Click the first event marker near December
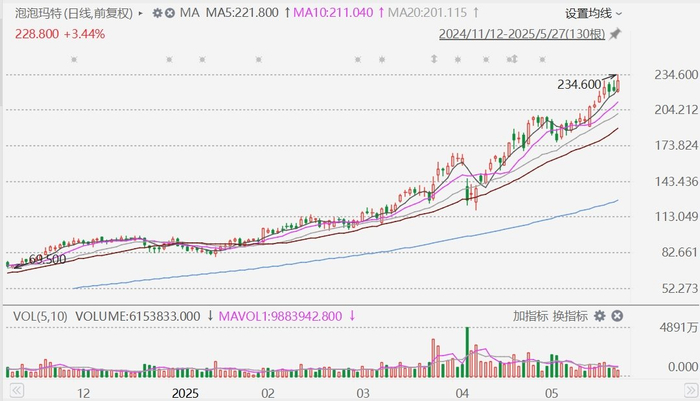The image size is (700, 401). (x=74, y=59)
